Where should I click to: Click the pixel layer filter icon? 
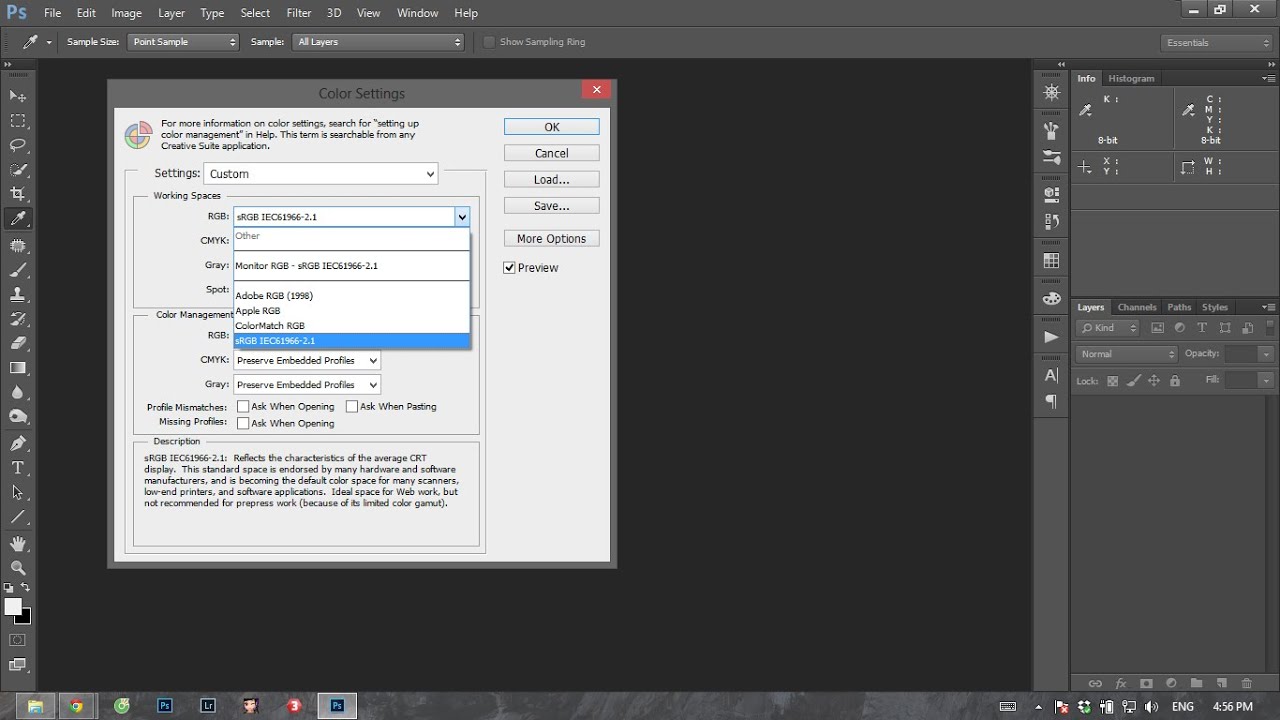point(1158,328)
